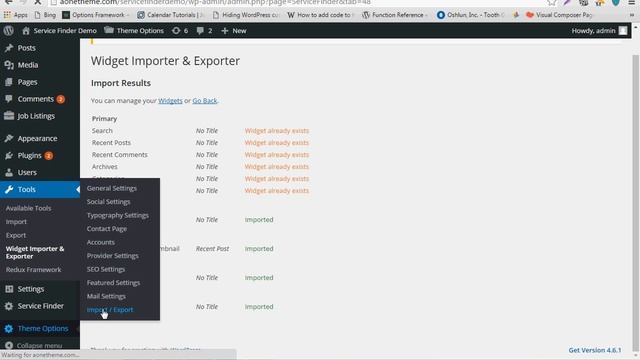Open Calendar Tutorials bookmark
Screen dimensions: 640x360
click(x=170, y=15)
